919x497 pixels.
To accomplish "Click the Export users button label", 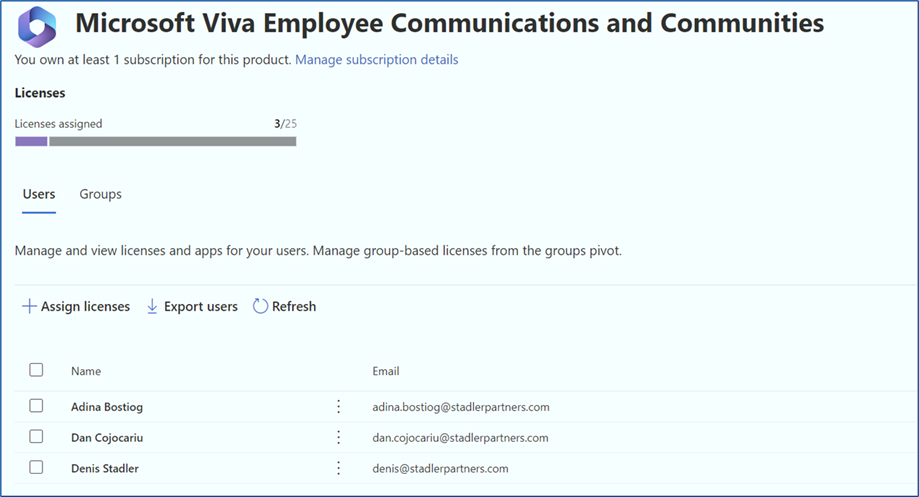I will click(201, 307).
